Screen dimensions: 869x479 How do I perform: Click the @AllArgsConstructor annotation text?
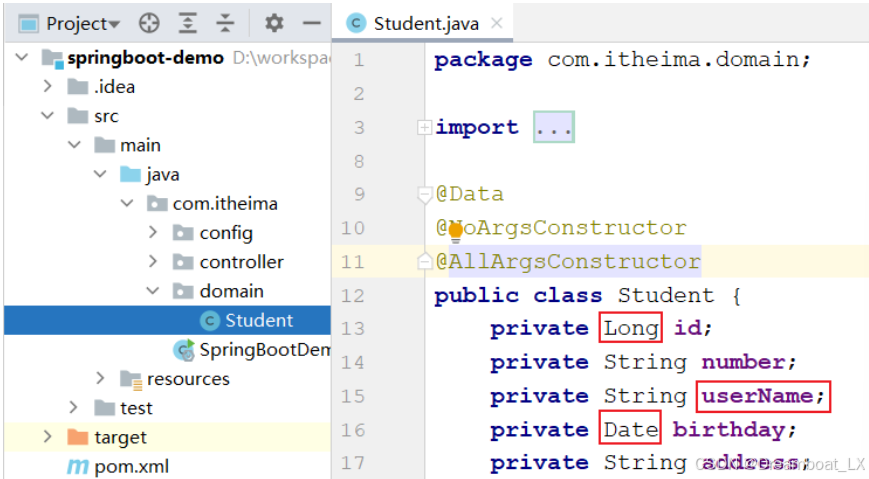click(569, 261)
